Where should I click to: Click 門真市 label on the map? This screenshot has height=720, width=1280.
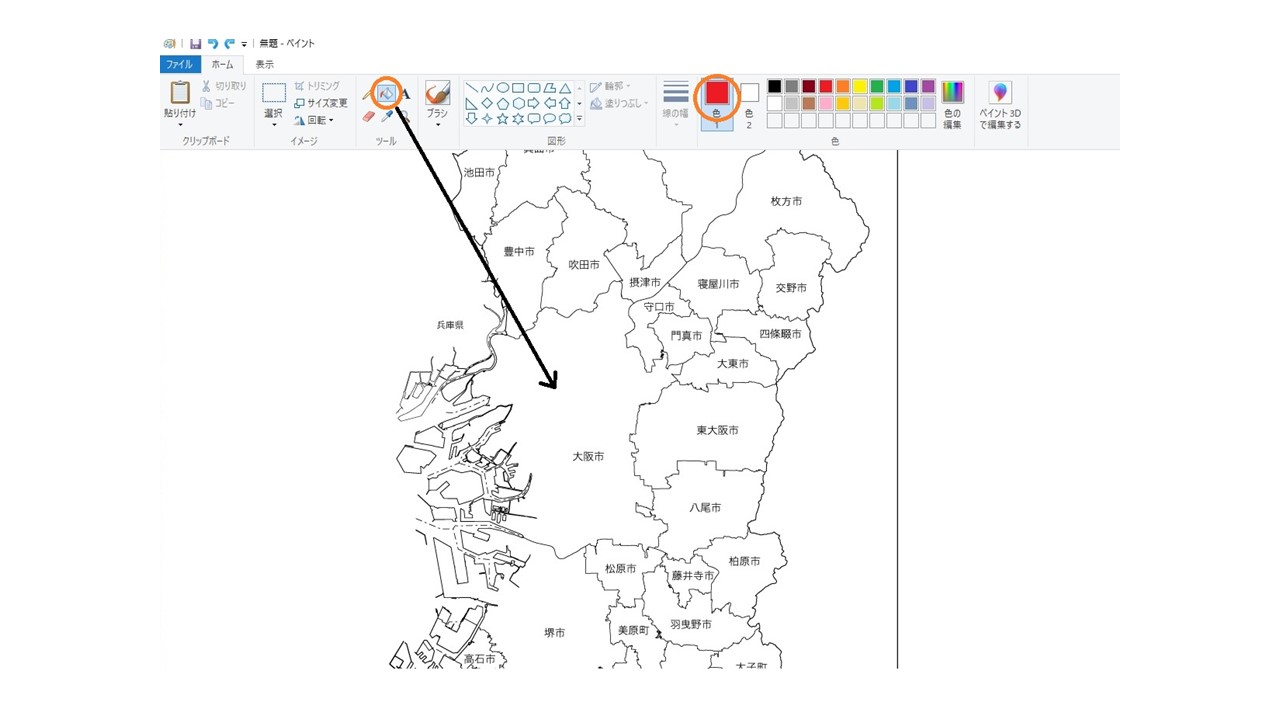pyautogui.click(x=686, y=336)
